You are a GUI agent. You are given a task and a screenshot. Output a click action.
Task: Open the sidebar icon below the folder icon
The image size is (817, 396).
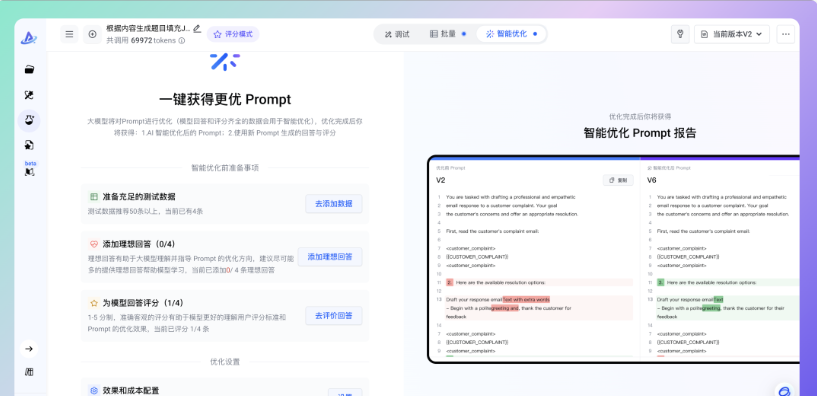pyautogui.click(x=29, y=95)
